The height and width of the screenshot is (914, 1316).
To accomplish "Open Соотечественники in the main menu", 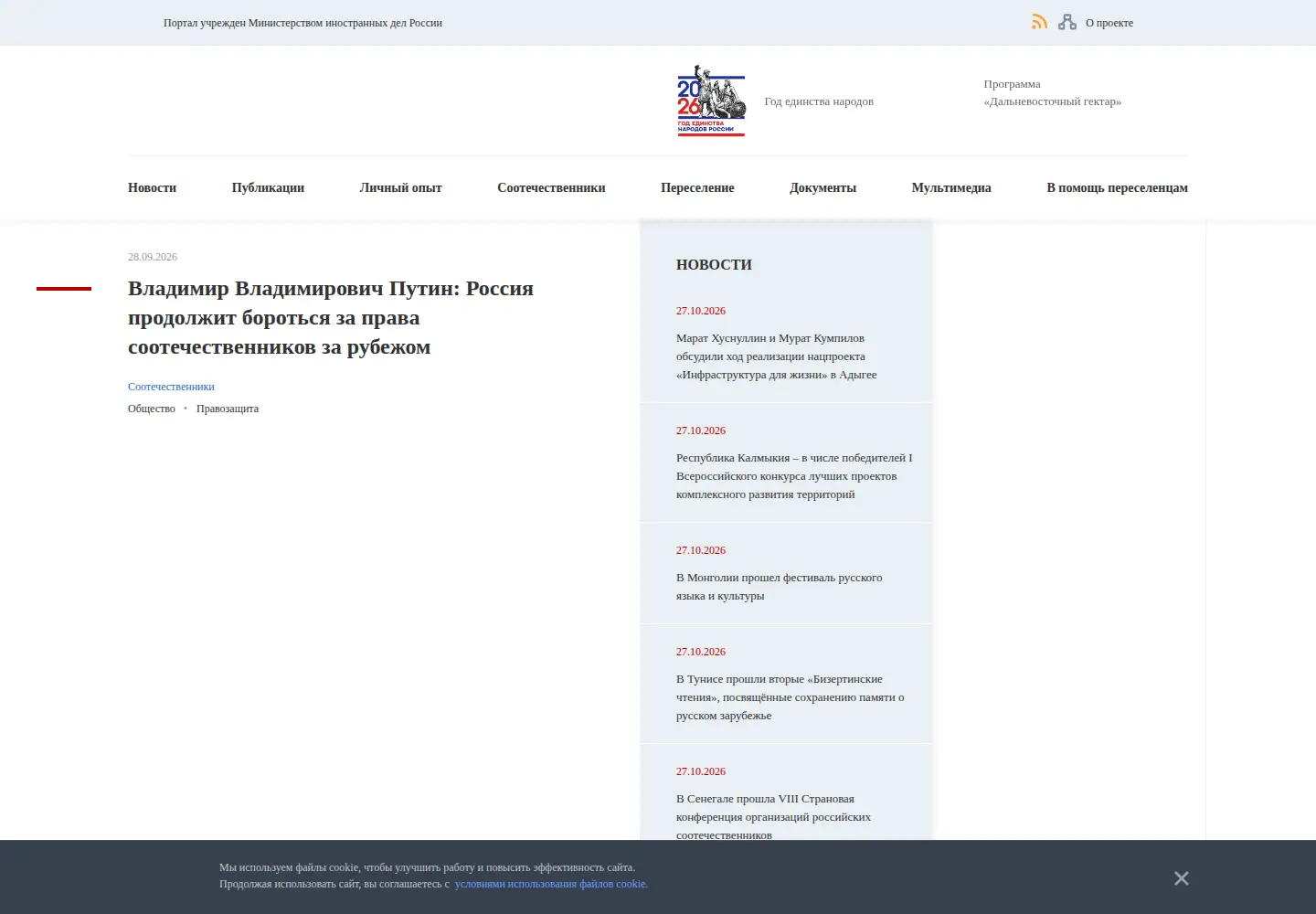I will (x=551, y=187).
